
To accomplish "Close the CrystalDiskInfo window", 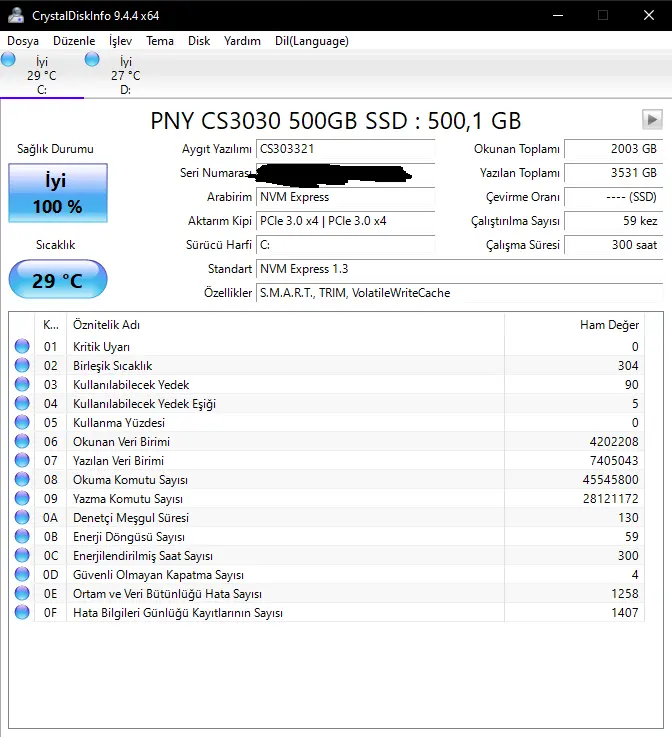I will click(x=649, y=15).
